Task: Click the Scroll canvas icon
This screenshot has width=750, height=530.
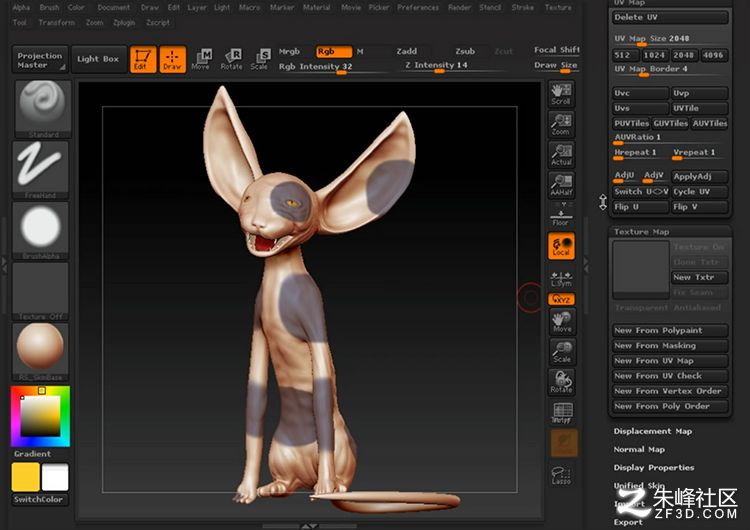Action: (x=562, y=94)
